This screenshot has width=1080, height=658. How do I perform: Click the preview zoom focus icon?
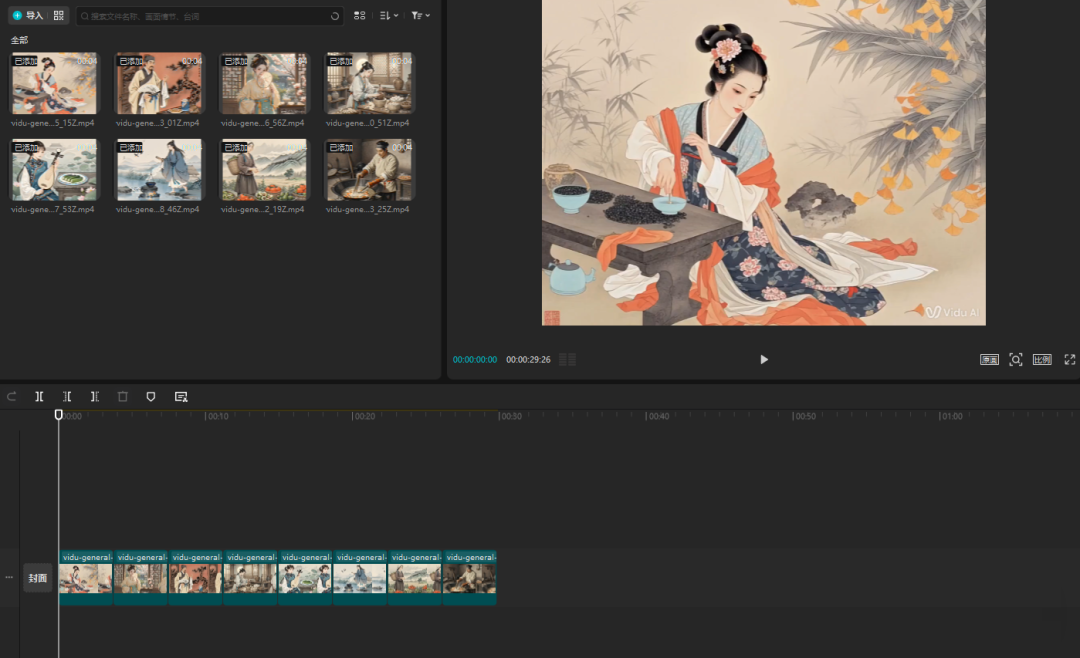click(x=1016, y=360)
